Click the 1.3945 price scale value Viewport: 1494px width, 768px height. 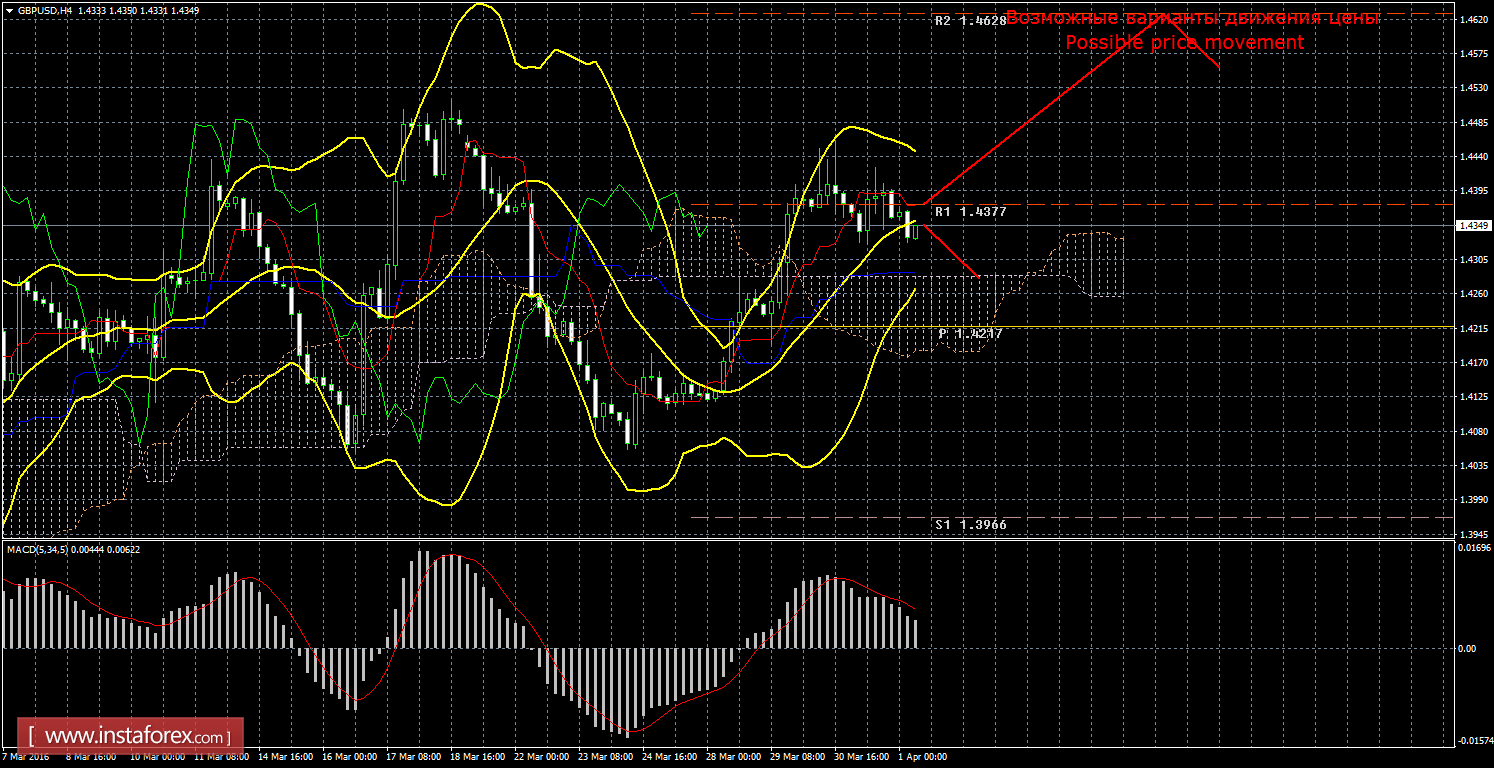pyautogui.click(x=1472, y=535)
